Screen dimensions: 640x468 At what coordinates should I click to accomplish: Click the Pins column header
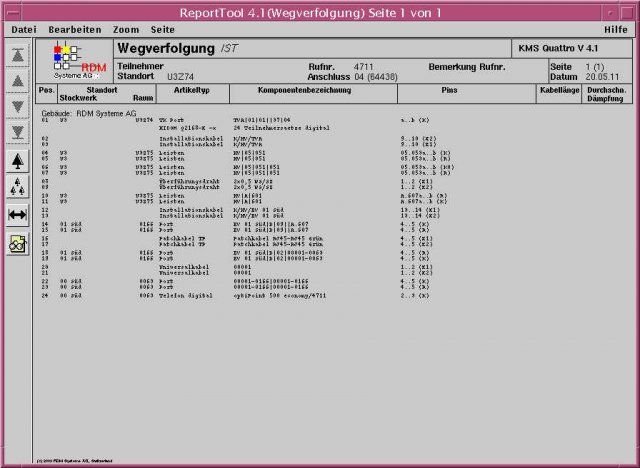click(449, 90)
